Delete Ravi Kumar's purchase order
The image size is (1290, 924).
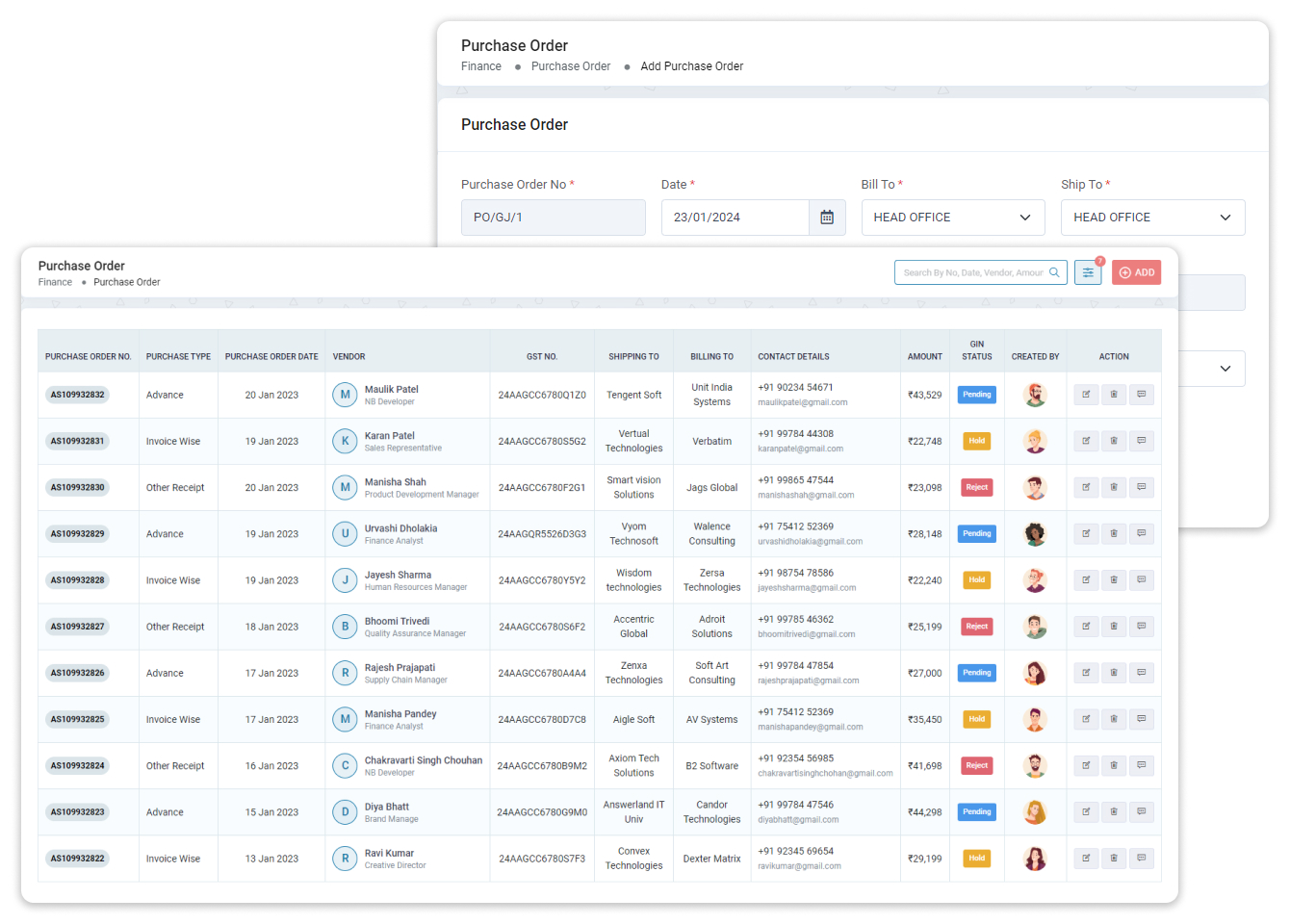[x=1114, y=859]
